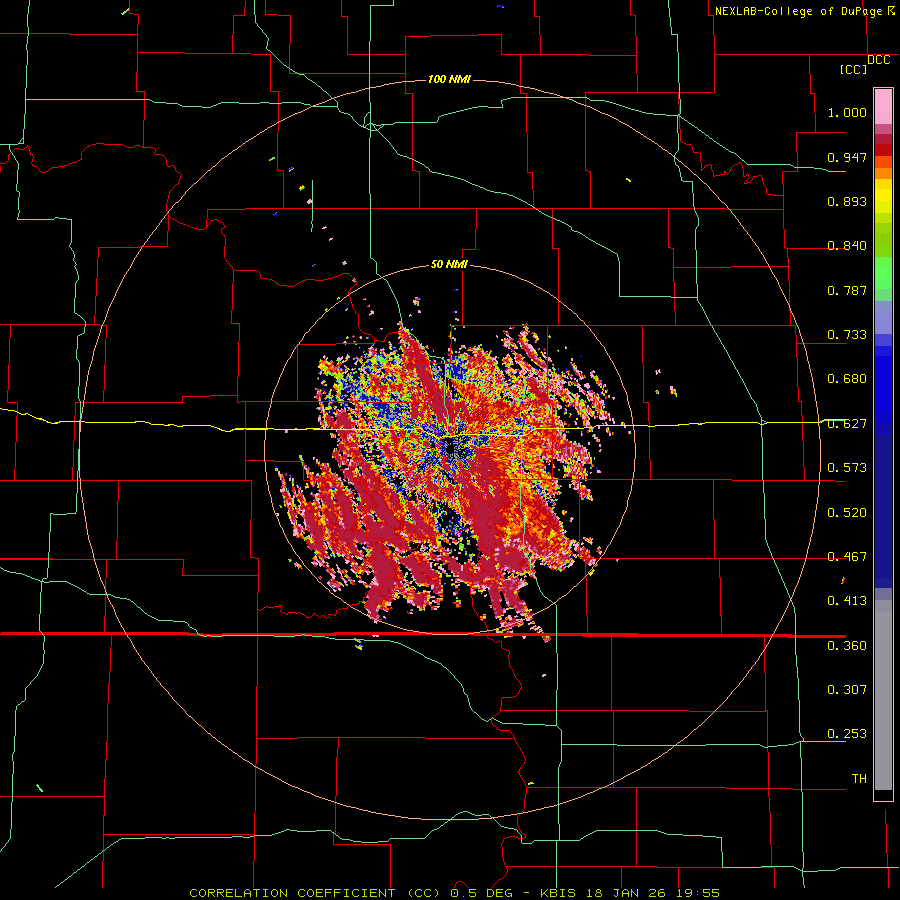Click the pink top segment of color bar
The height and width of the screenshot is (900, 900).
click(883, 106)
